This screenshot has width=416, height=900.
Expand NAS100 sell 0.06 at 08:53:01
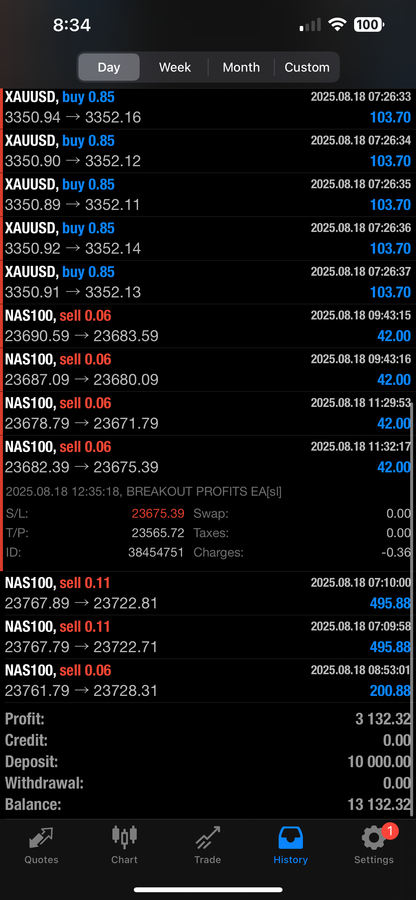[208, 681]
